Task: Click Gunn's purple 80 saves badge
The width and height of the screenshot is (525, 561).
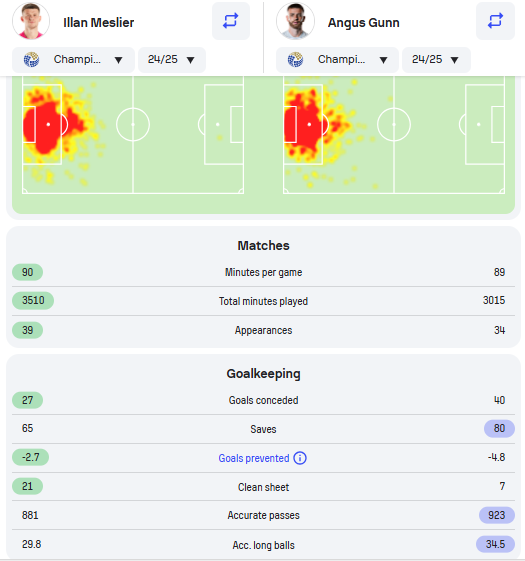Action: tap(499, 428)
